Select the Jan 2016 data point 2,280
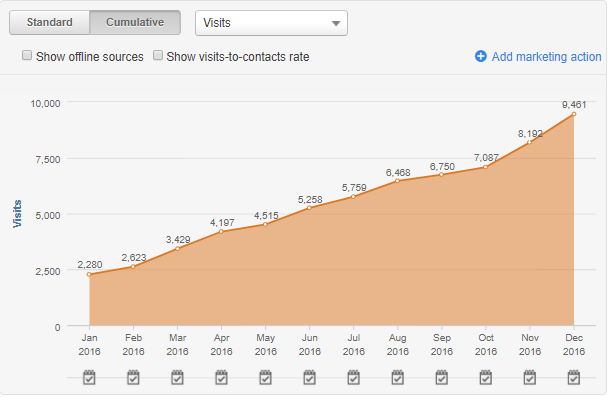Viewport: 609px width, 397px height. [89, 274]
